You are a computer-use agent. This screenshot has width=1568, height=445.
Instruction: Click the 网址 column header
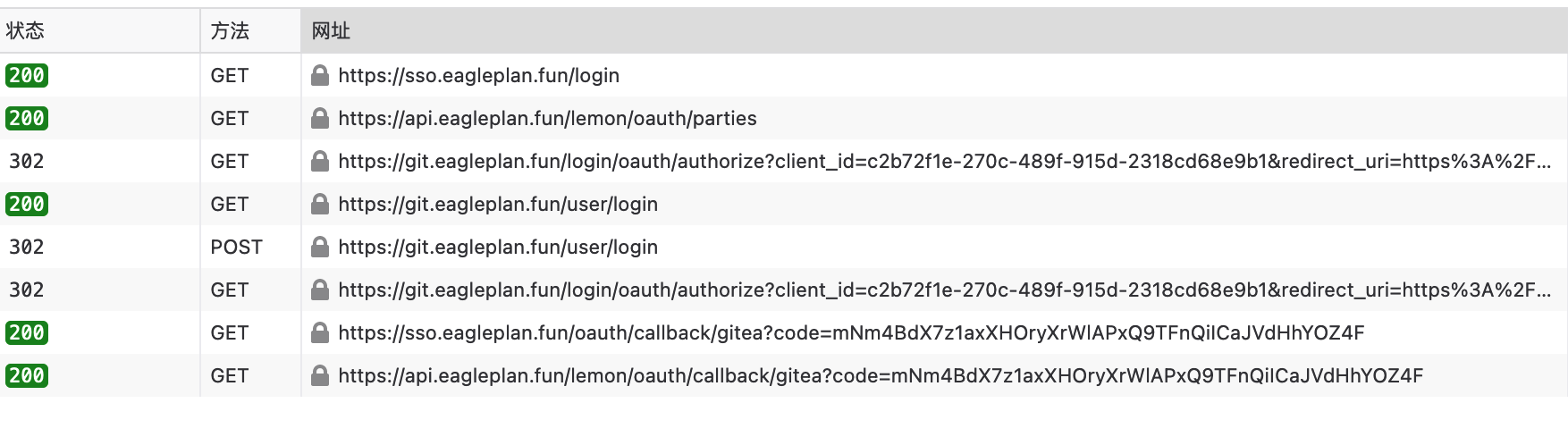point(331,31)
